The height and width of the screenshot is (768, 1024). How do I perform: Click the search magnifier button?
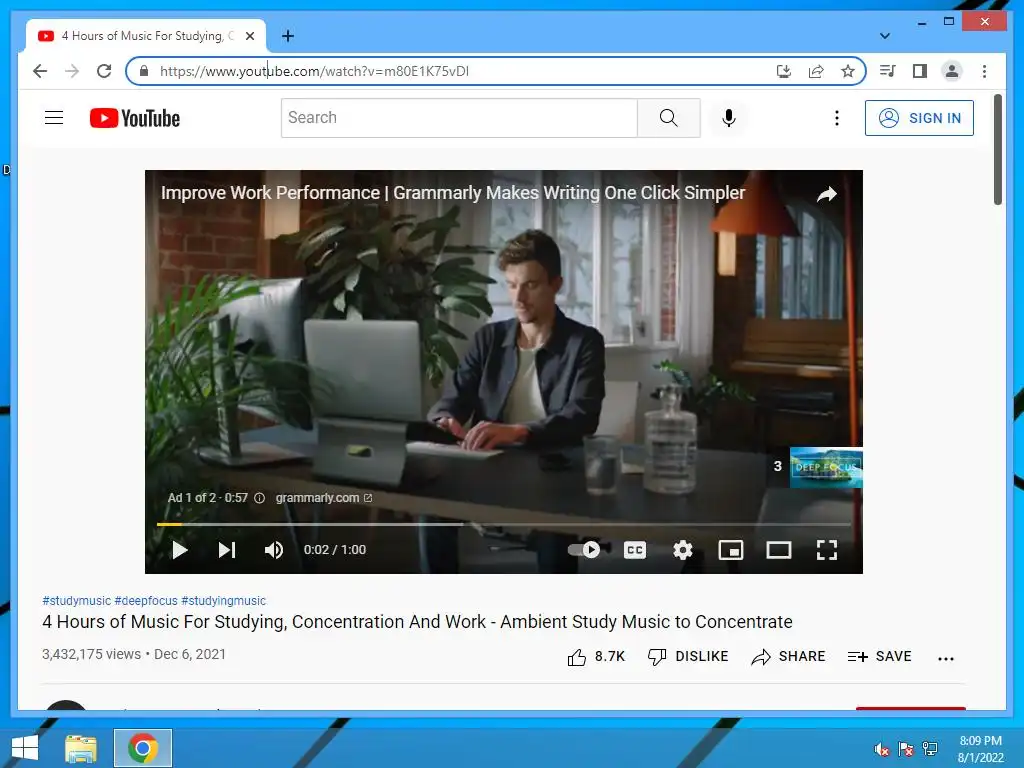[668, 118]
